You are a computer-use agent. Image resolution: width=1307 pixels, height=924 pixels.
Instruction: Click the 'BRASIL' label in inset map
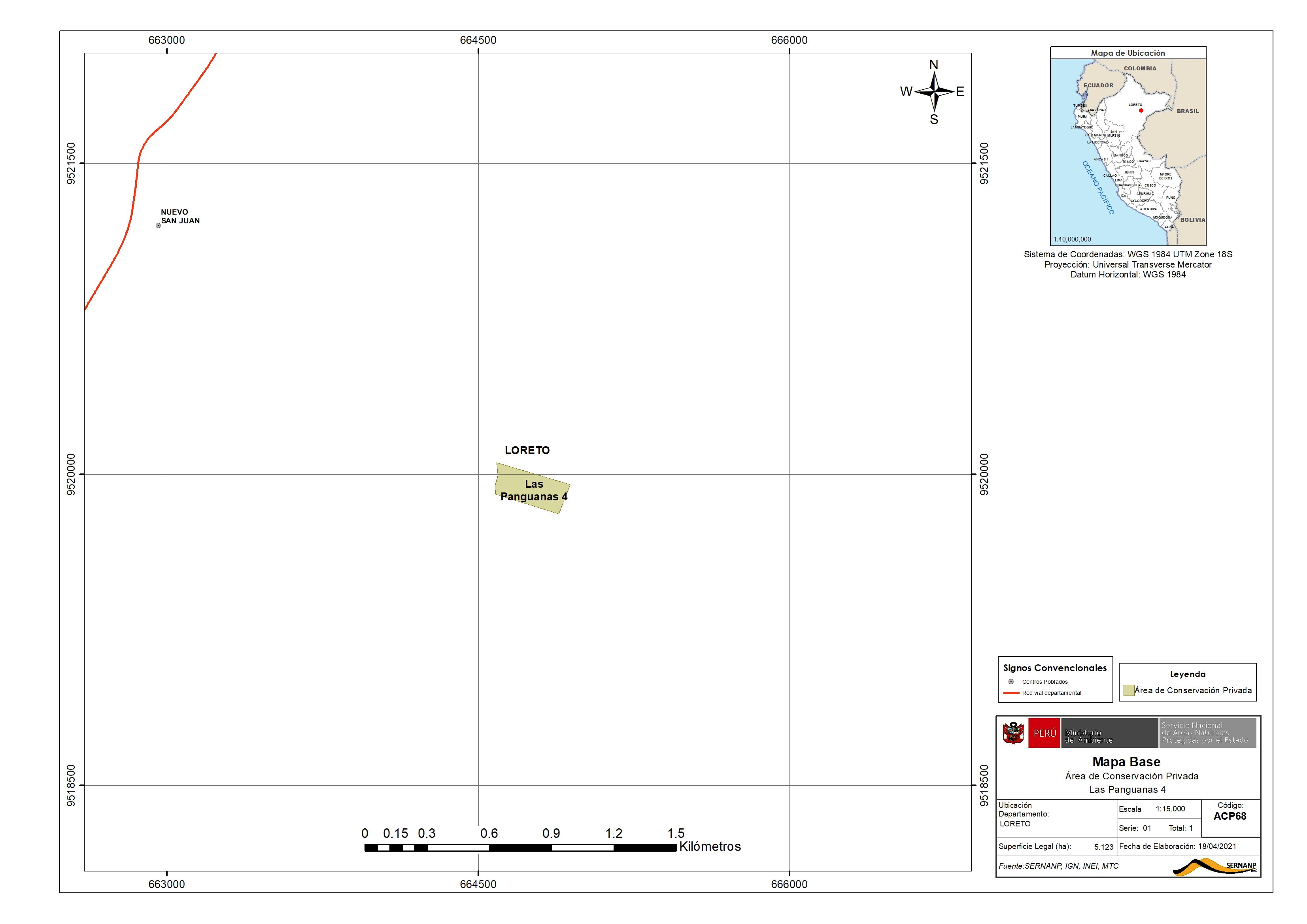[x=1188, y=111]
